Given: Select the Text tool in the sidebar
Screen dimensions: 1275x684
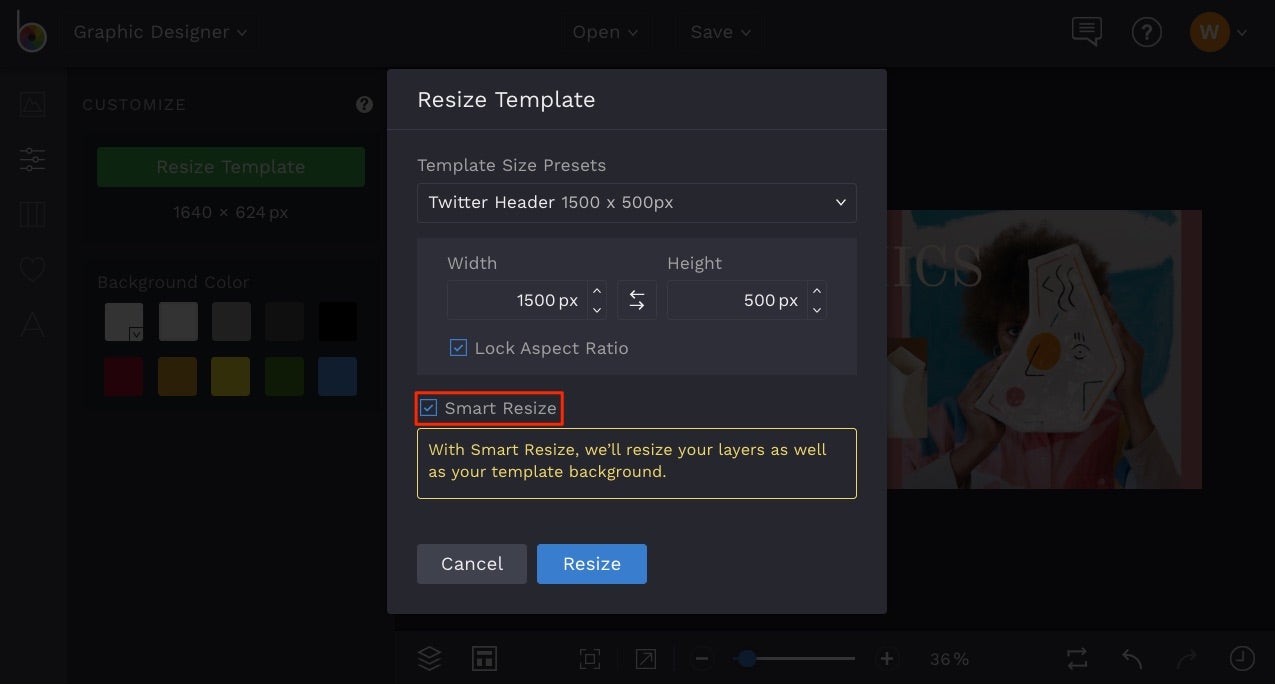Looking at the screenshot, I should pyautogui.click(x=32, y=322).
